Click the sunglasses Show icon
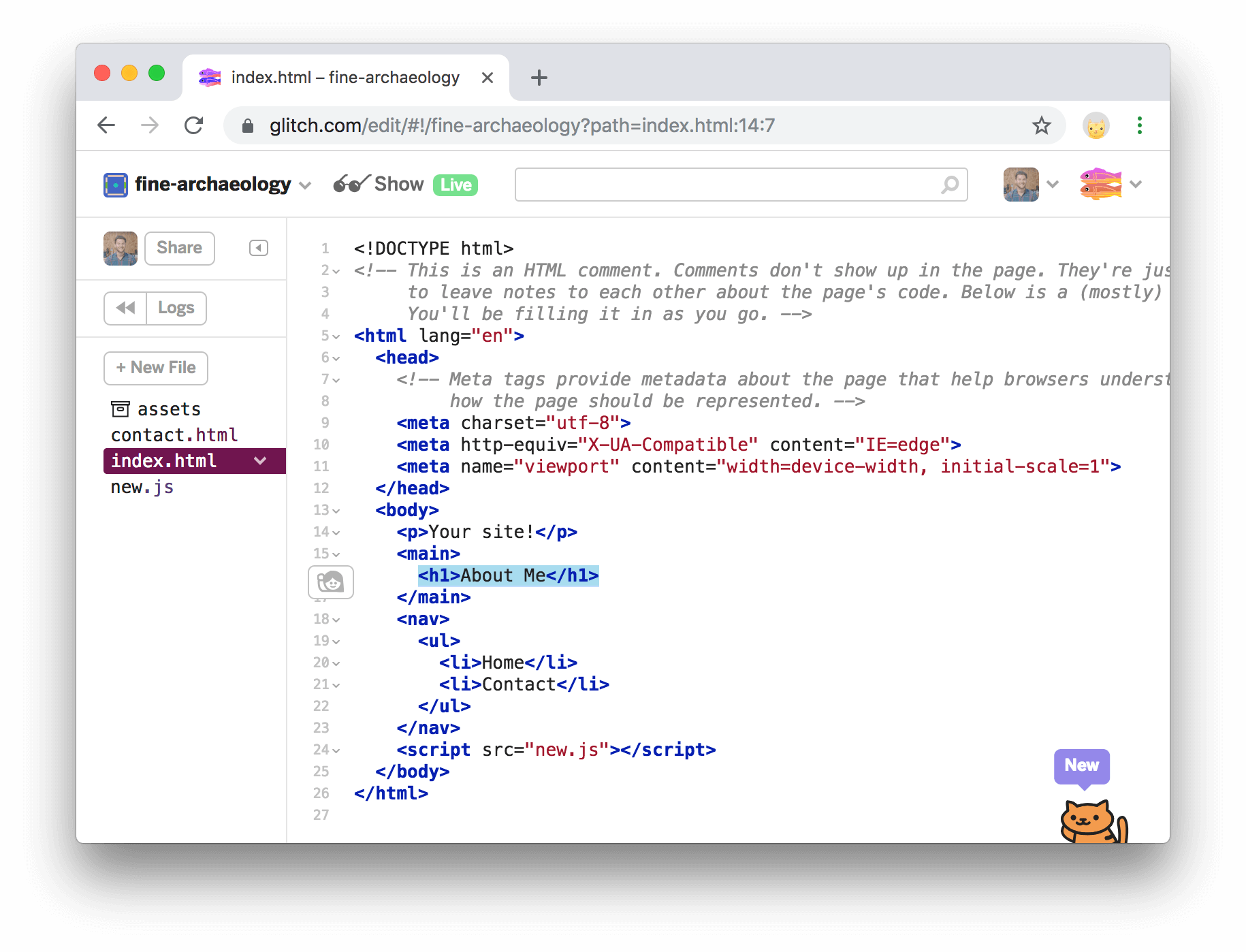This screenshot has height=952, width=1246. pos(351,184)
